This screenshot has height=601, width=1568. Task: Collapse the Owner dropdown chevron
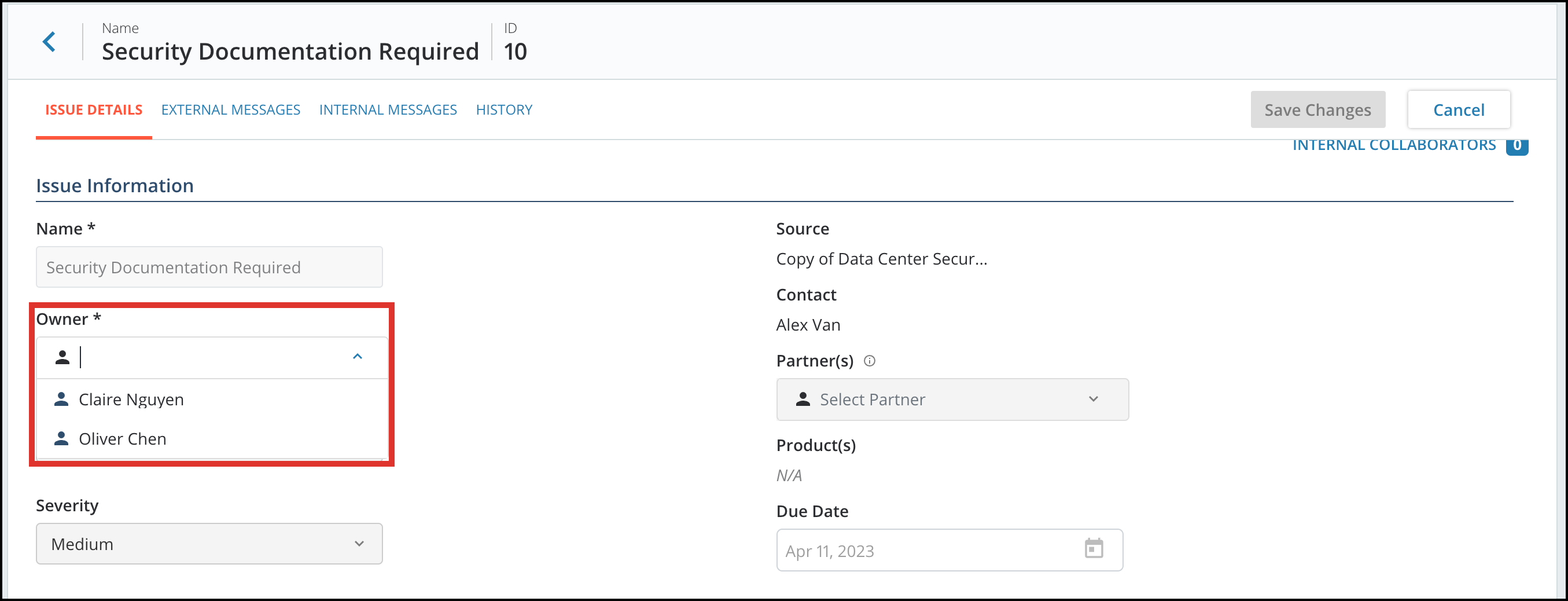(x=358, y=356)
